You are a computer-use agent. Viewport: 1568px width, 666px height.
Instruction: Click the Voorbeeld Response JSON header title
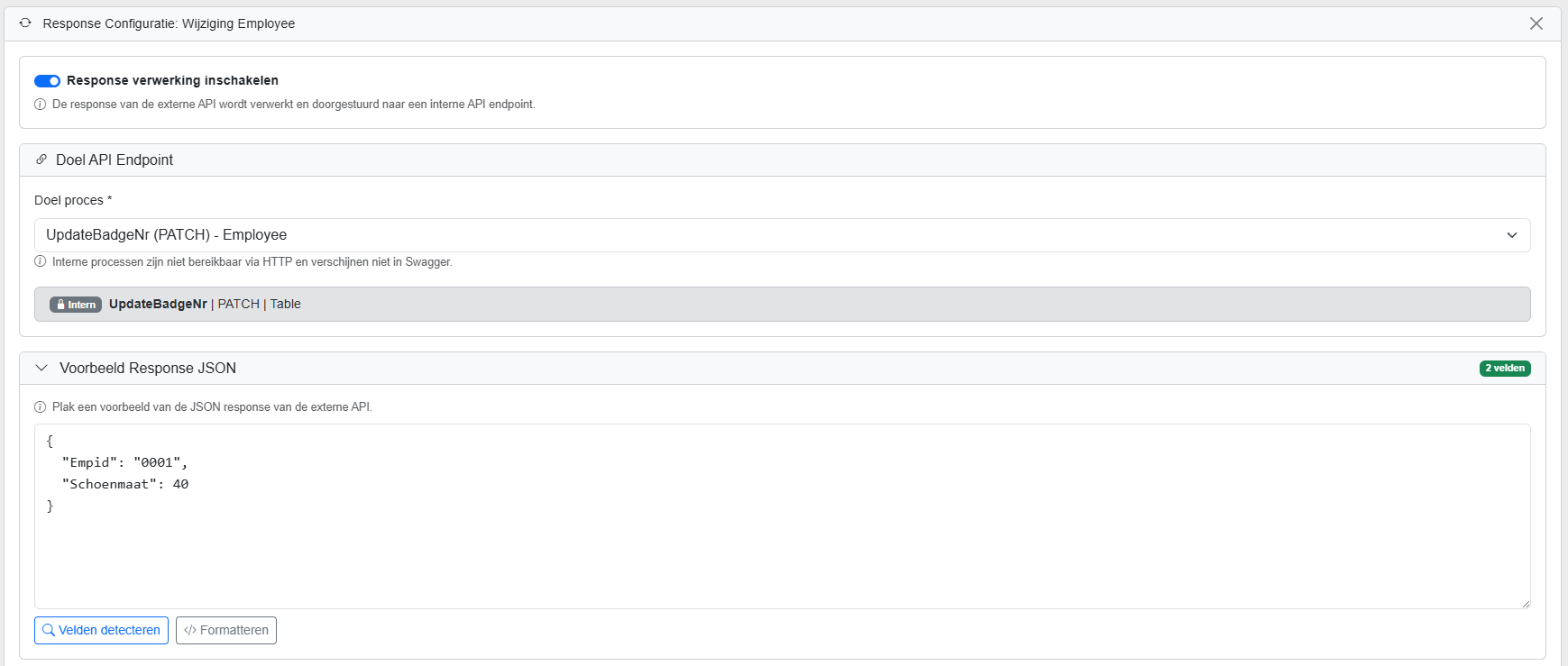click(148, 368)
